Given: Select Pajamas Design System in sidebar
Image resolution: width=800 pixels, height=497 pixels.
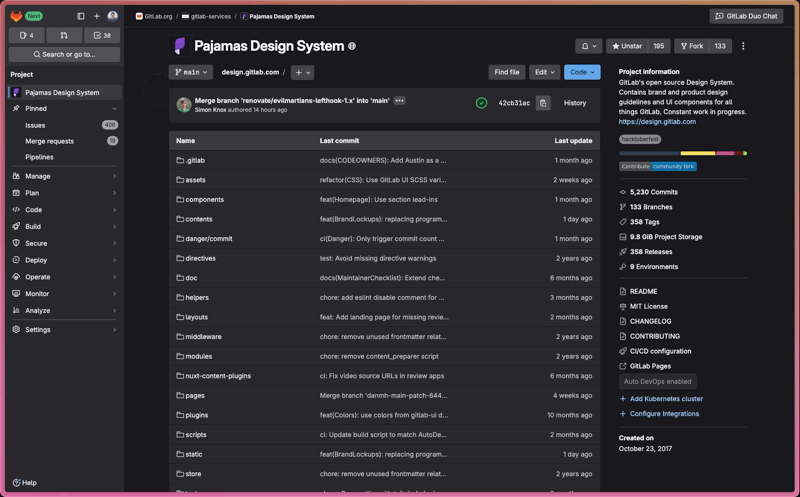Looking at the screenshot, I should [65, 92].
